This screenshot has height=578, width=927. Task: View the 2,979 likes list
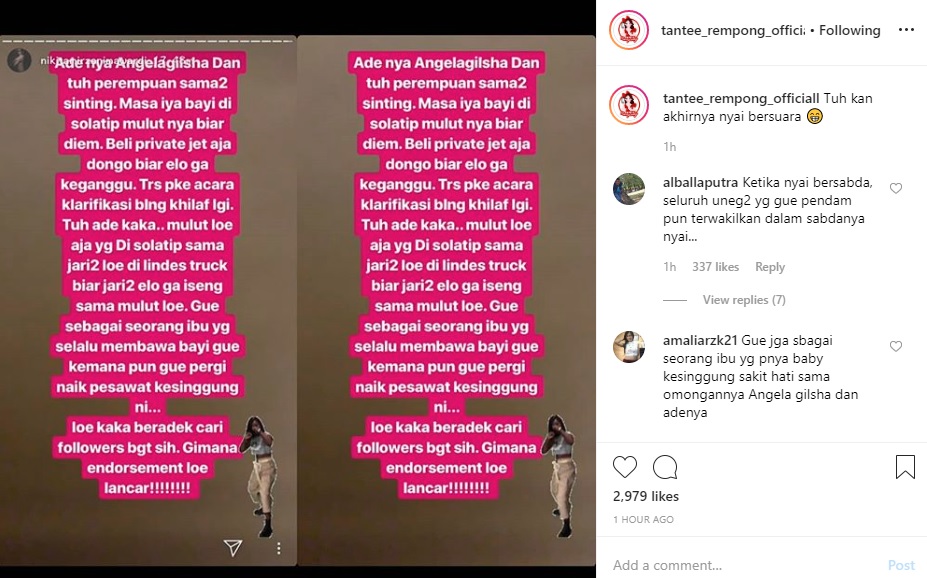pos(646,496)
